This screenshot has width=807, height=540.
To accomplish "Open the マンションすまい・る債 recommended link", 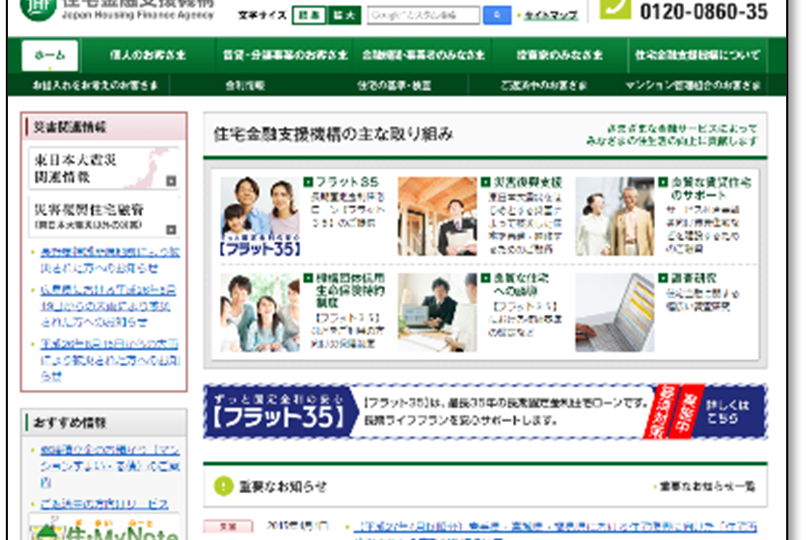I will (110, 466).
